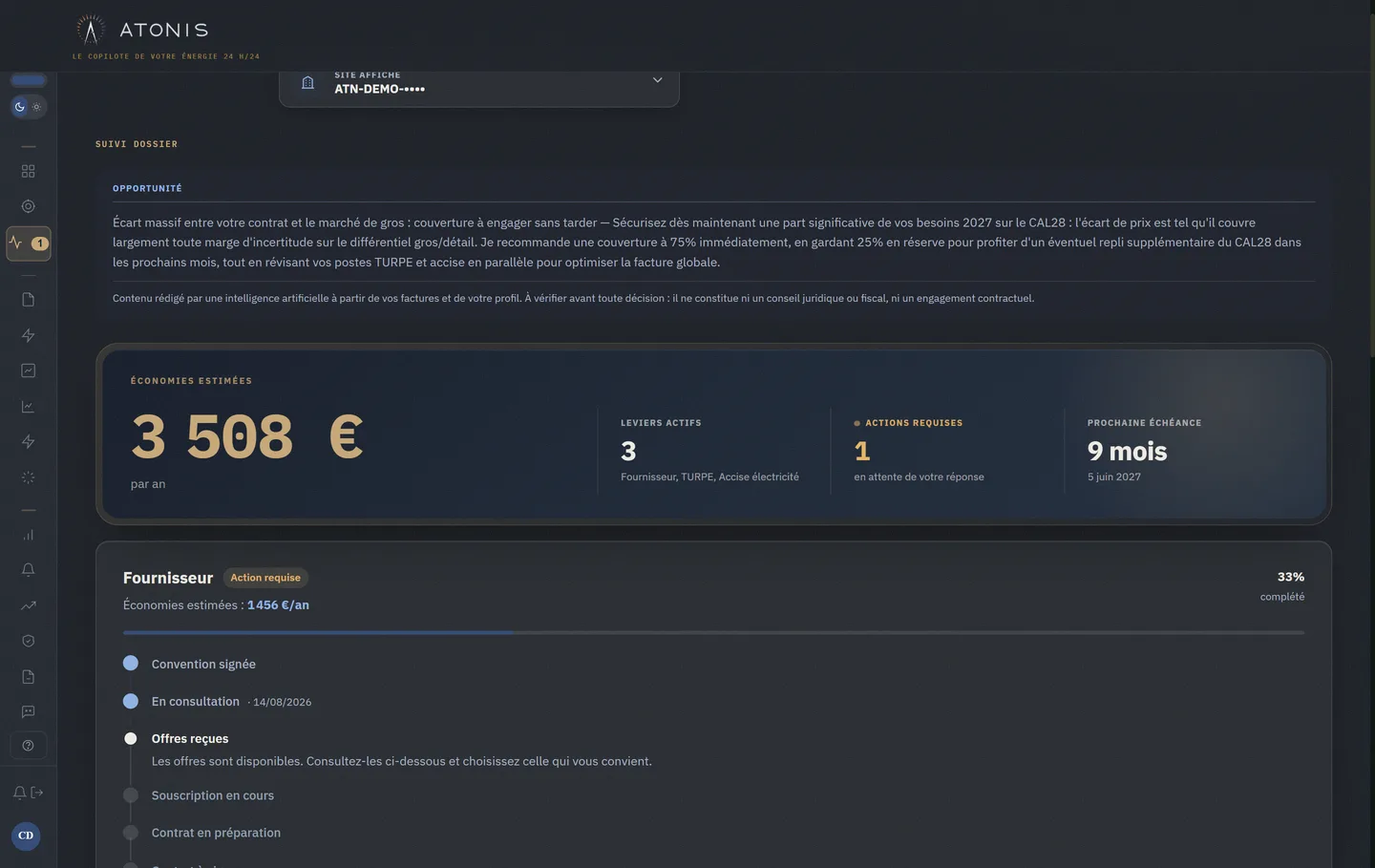Open the trending-up arrow icon in sidebar

pyautogui.click(x=28, y=605)
